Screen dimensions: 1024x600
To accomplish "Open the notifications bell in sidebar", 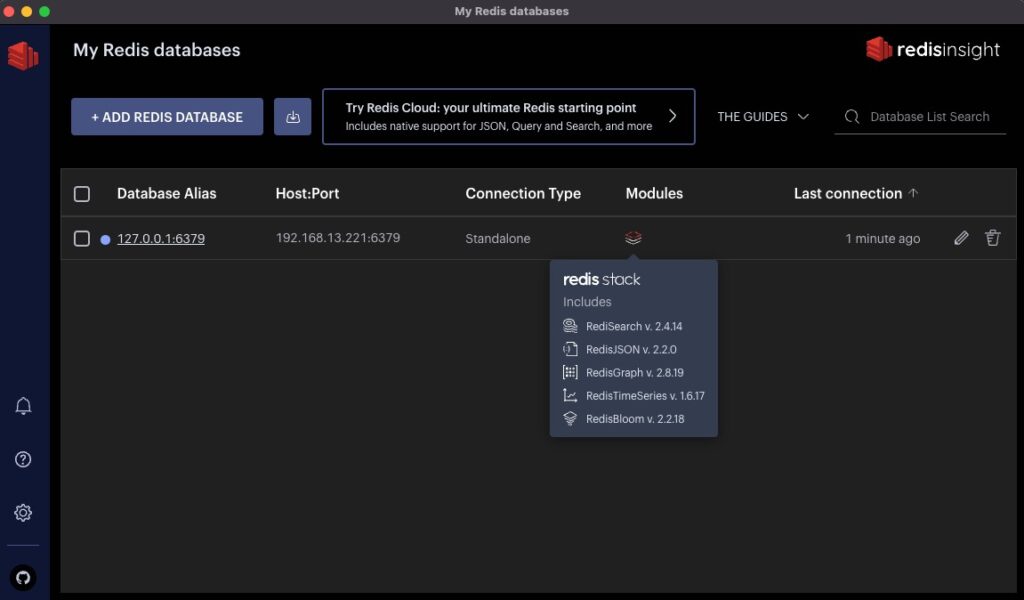I will click(x=23, y=406).
